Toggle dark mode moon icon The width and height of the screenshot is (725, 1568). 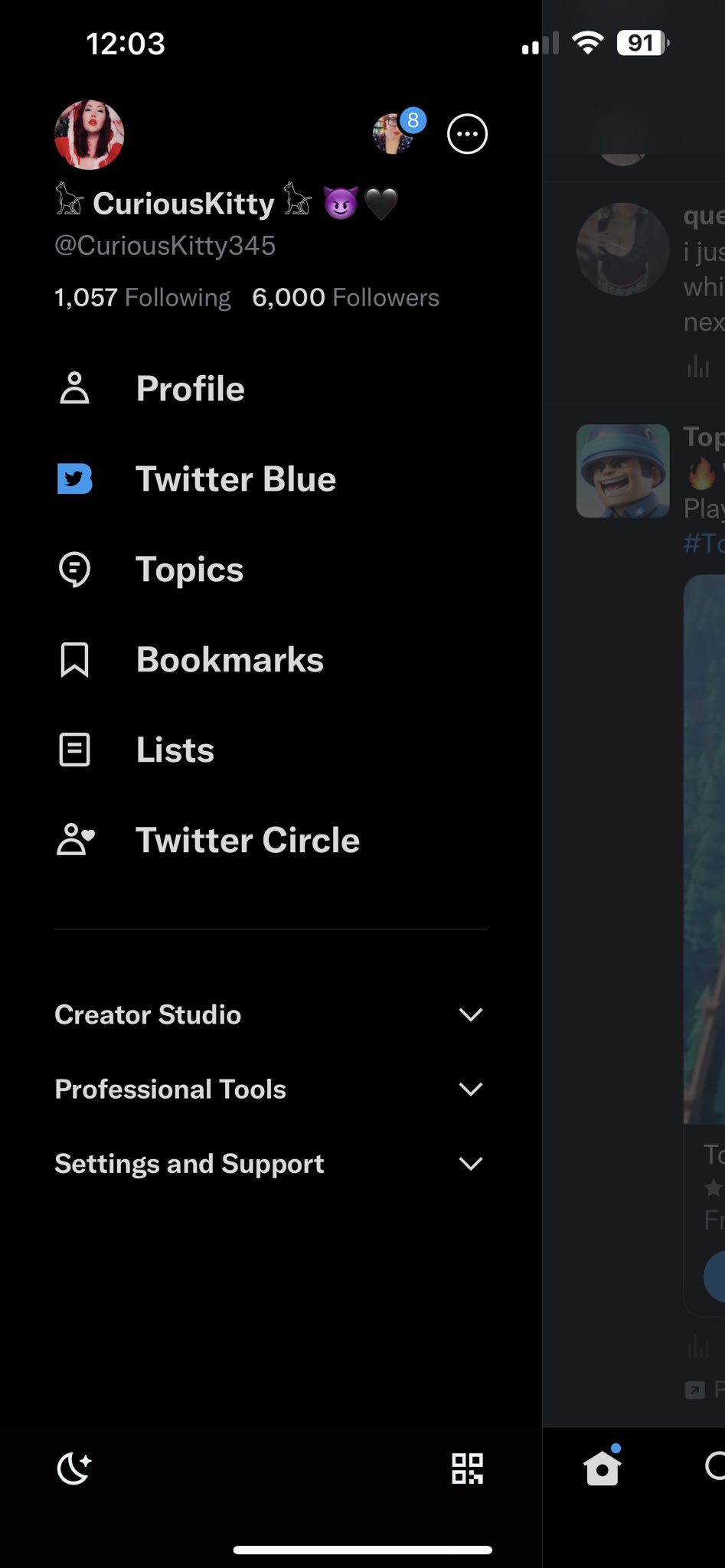[74, 1468]
